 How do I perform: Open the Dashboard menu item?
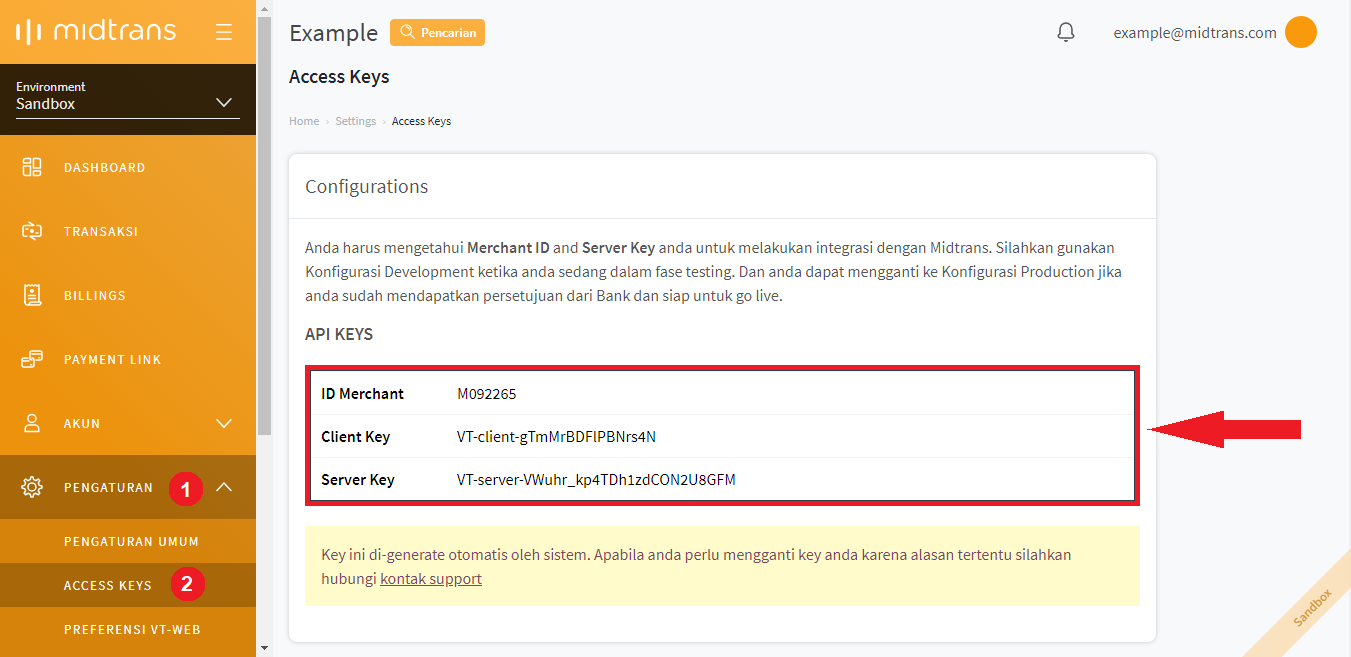tap(128, 167)
